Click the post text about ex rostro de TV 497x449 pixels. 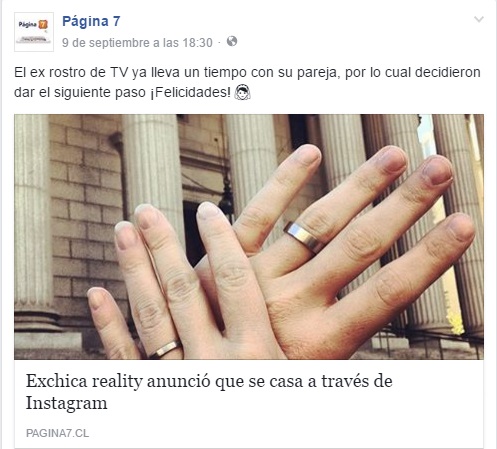point(247,82)
